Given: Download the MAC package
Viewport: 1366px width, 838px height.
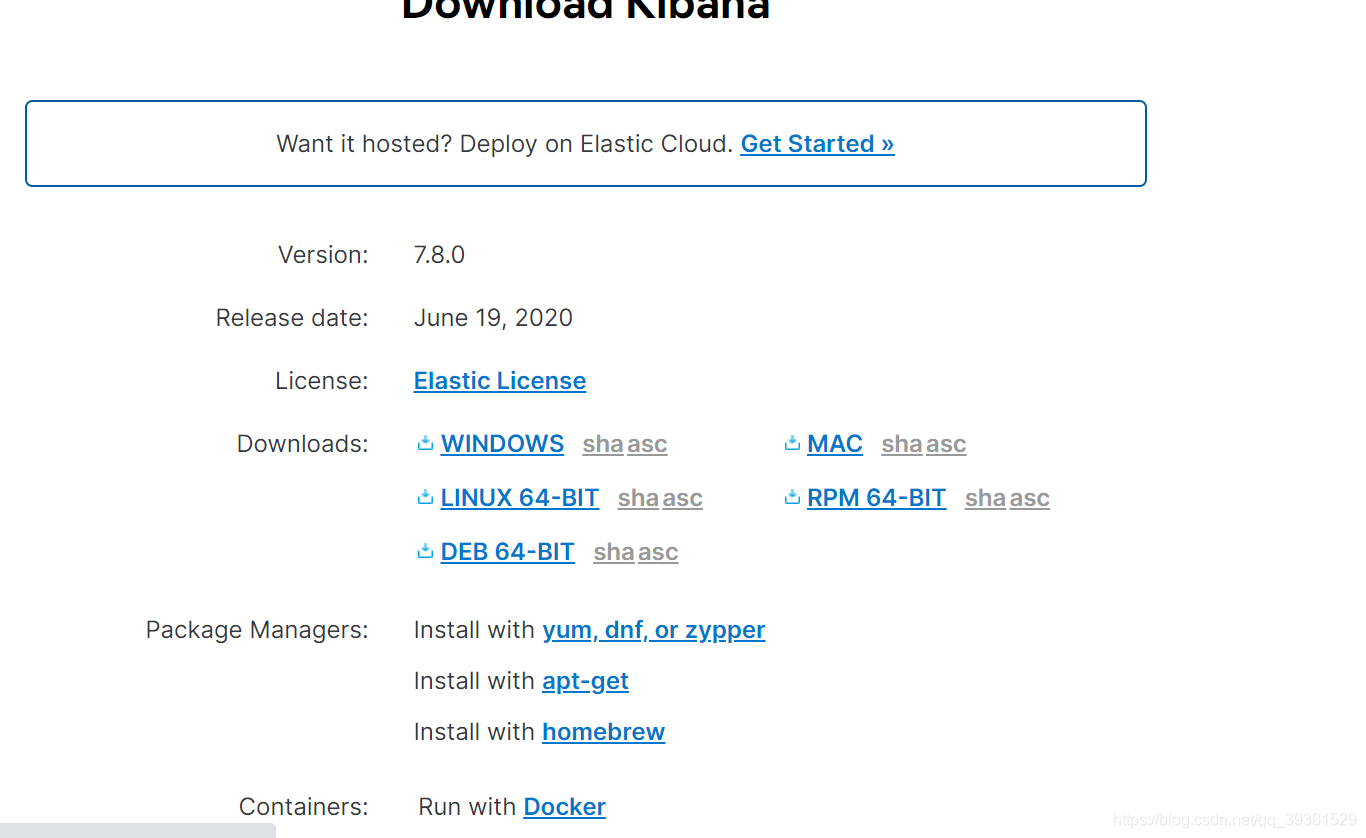Looking at the screenshot, I should [x=835, y=444].
